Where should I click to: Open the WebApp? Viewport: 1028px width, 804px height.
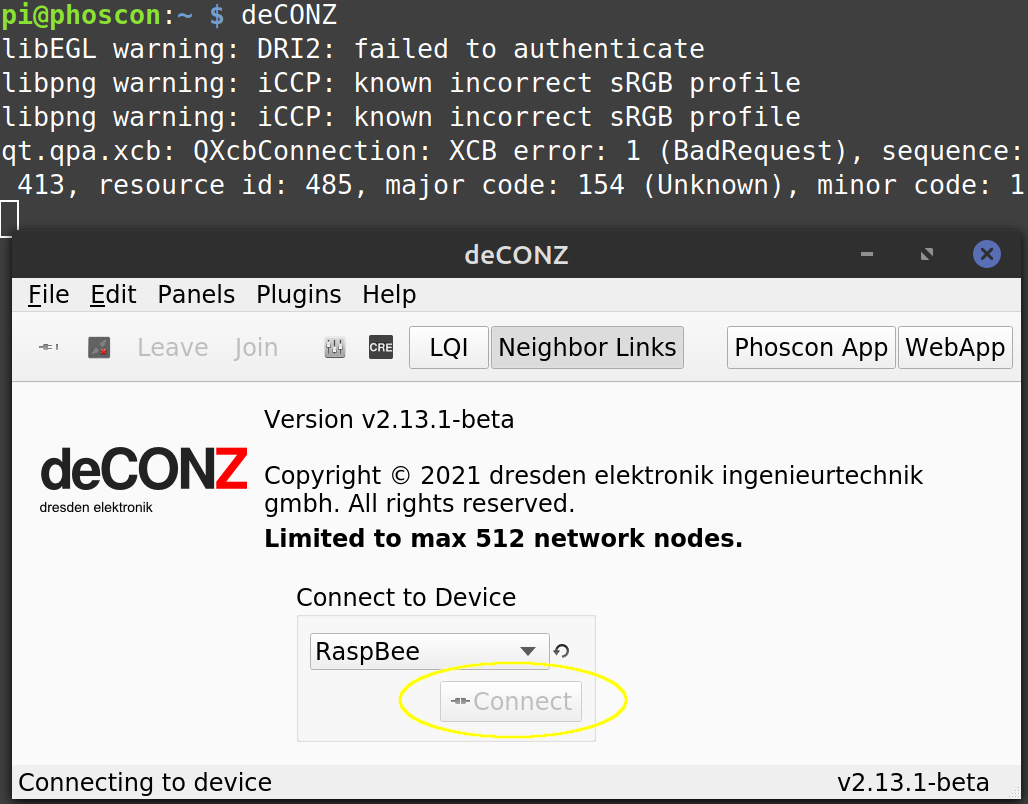pos(954,347)
